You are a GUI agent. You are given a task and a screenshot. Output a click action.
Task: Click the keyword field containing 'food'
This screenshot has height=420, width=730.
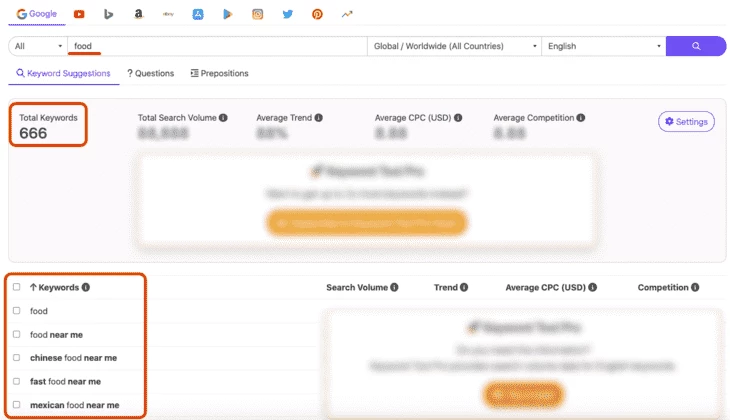[217, 46]
